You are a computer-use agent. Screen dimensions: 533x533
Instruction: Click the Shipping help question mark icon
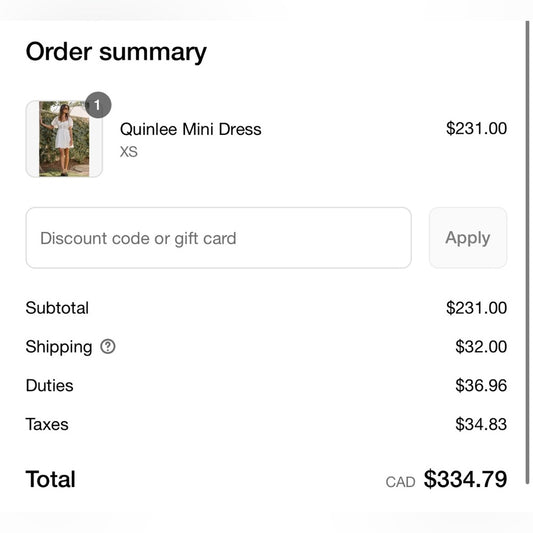coord(108,347)
